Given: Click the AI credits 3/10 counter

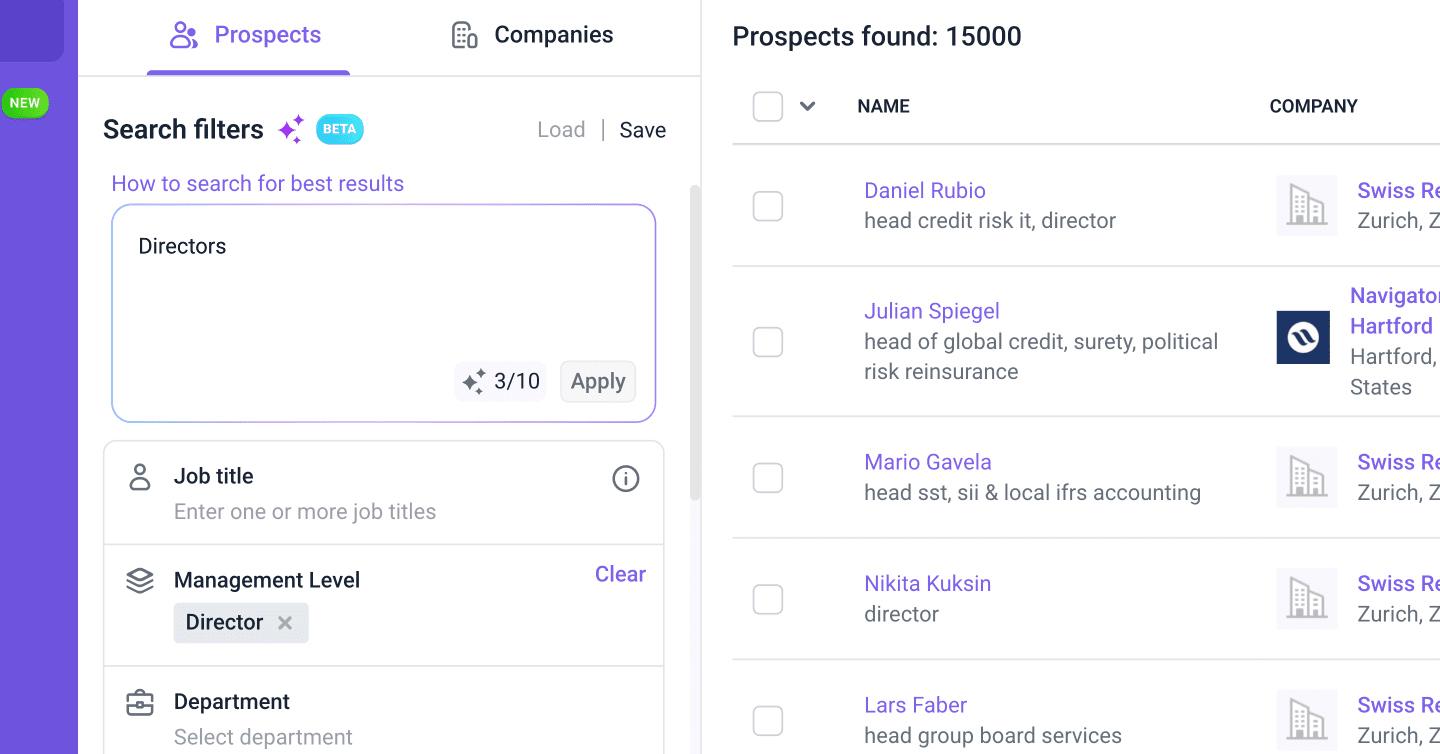Looking at the screenshot, I should [x=501, y=381].
